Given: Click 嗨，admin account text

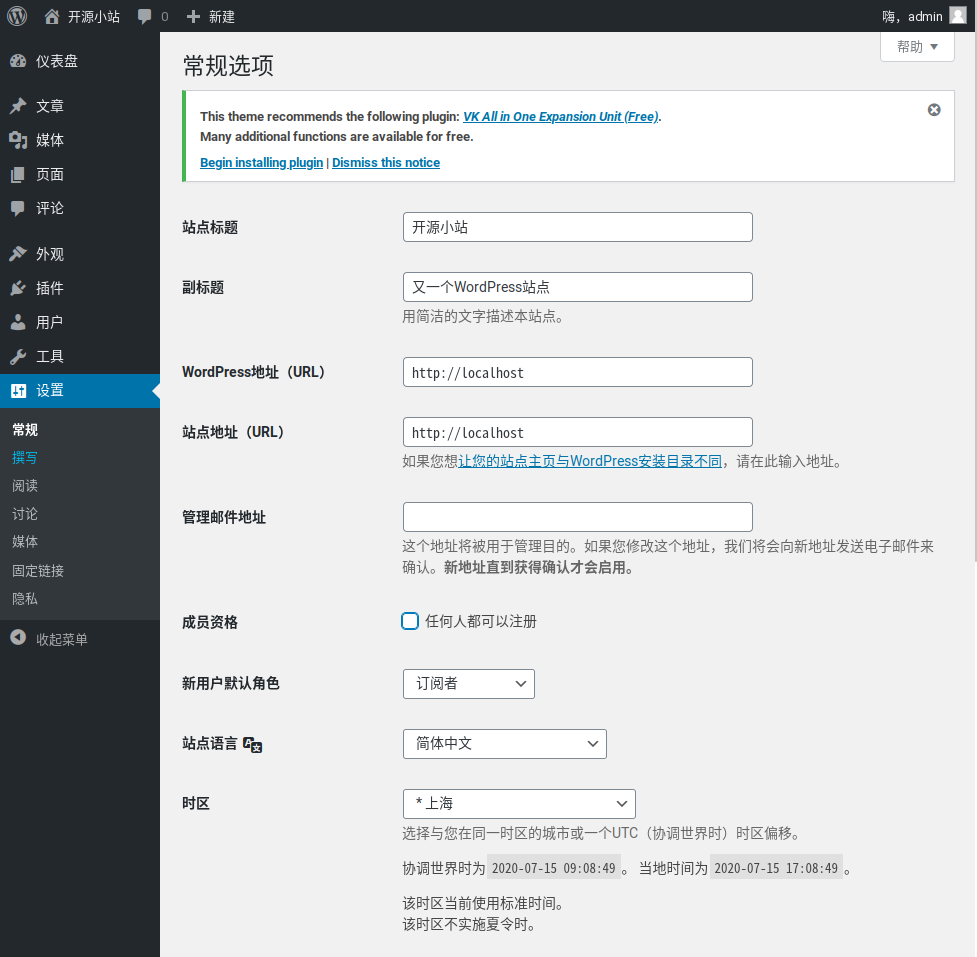Looking at the screenshot, I should pyautogui.click(x=912, y=17).
